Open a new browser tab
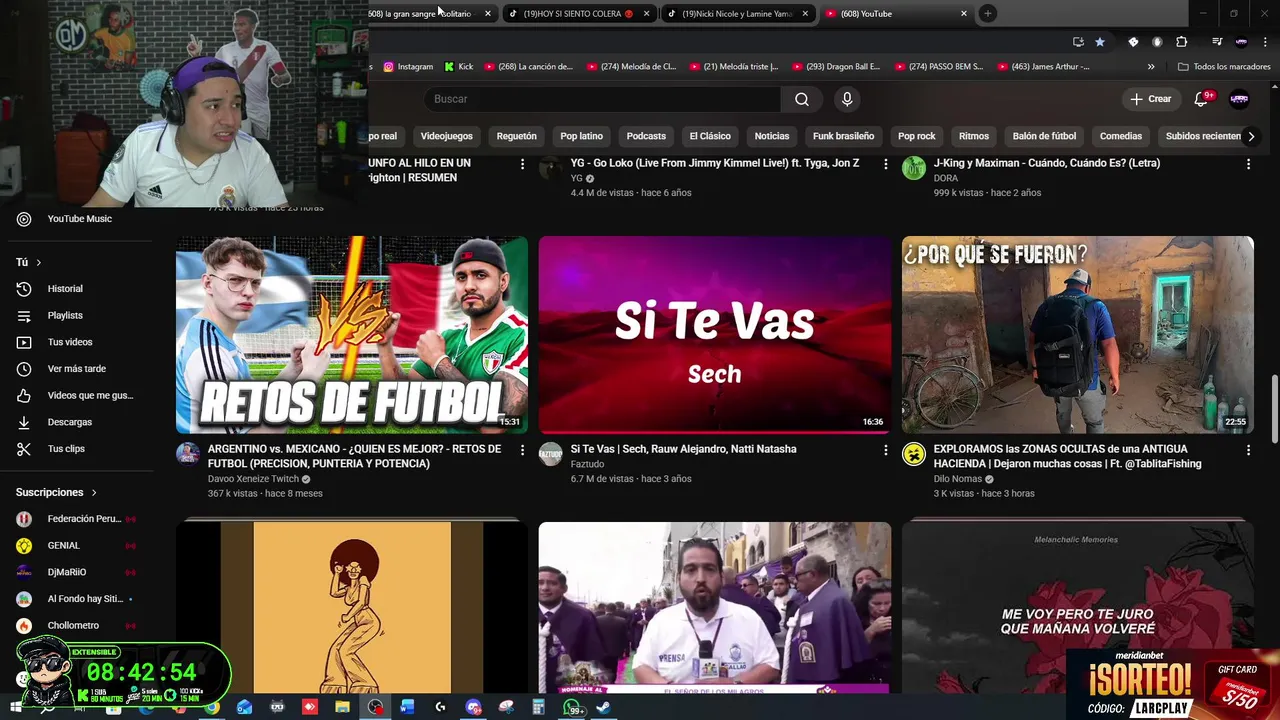 [x=987, y=14]
